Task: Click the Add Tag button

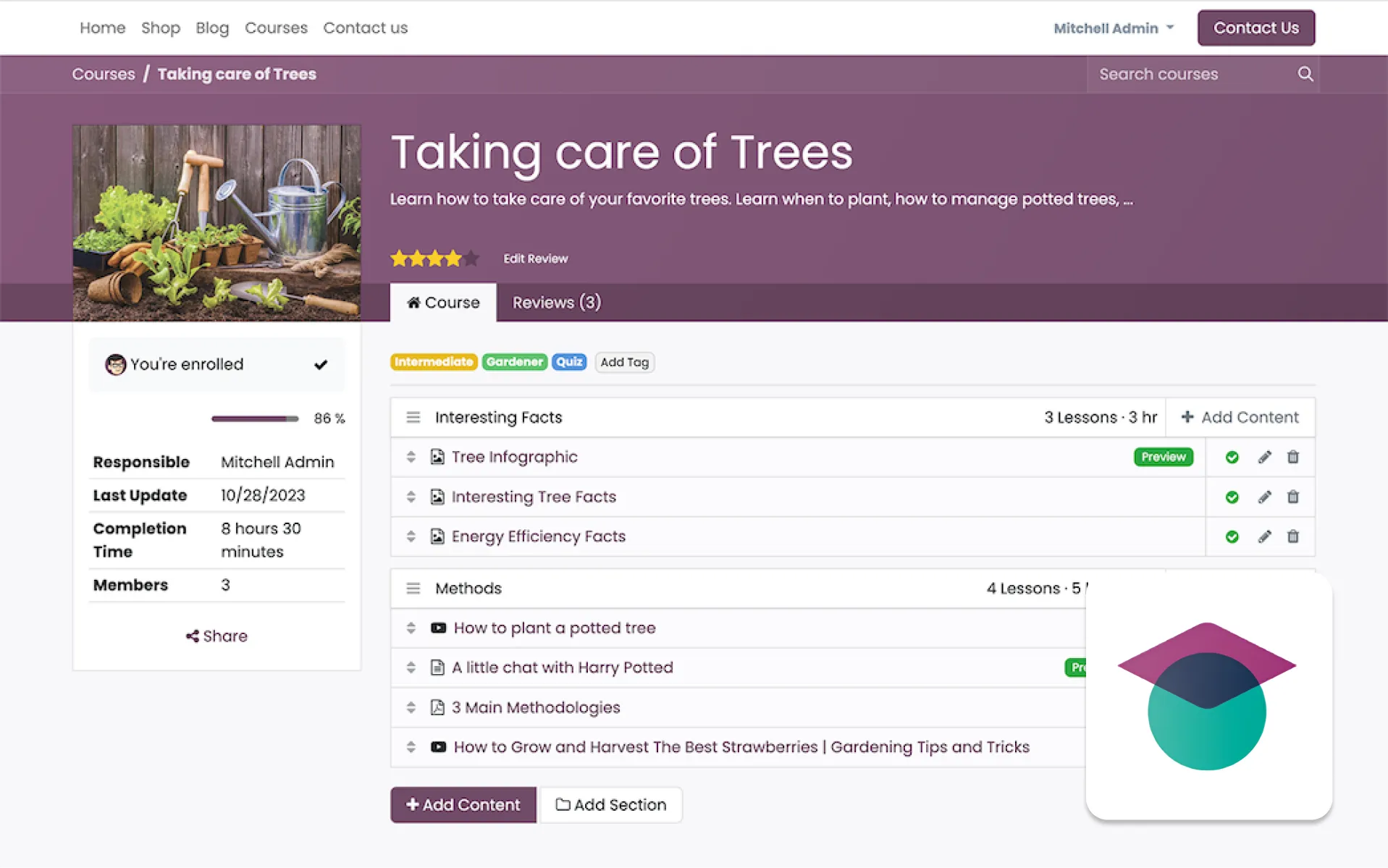Action: coord(624,362)
